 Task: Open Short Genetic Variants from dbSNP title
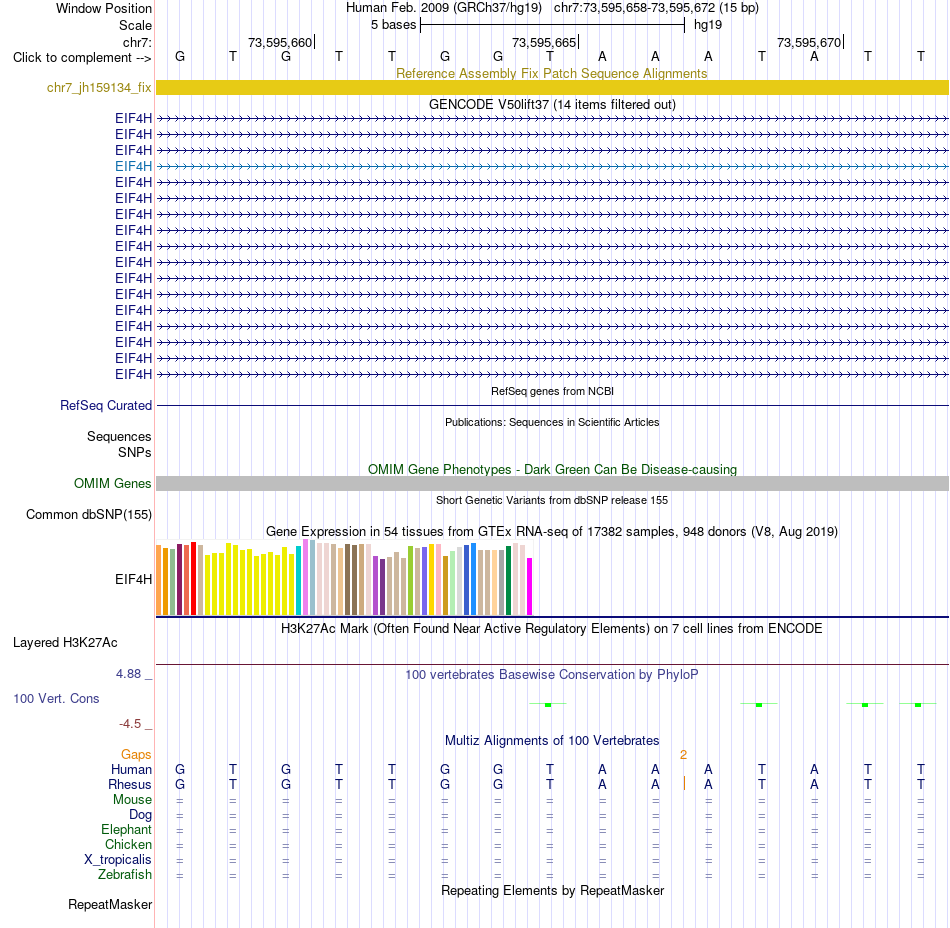[x=552, y=500]
